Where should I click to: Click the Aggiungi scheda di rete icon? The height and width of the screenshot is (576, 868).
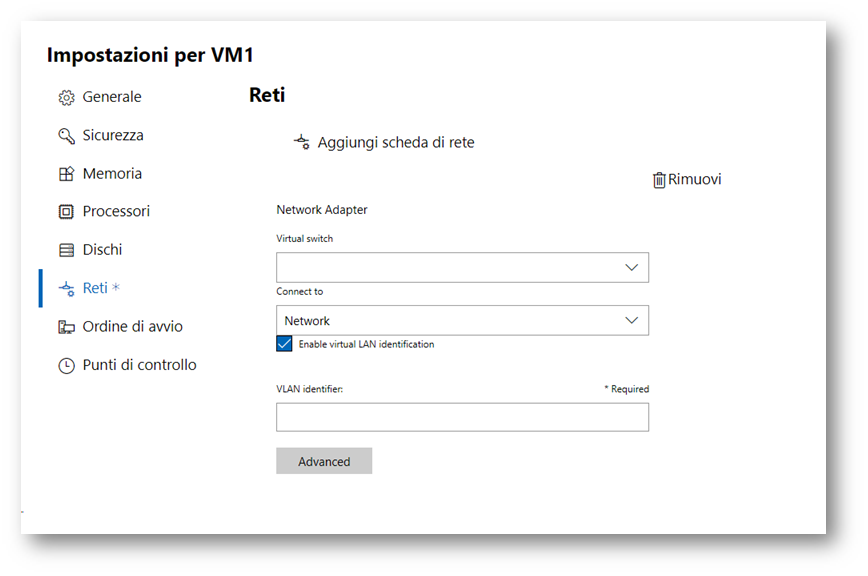click(x=302, y=142)
